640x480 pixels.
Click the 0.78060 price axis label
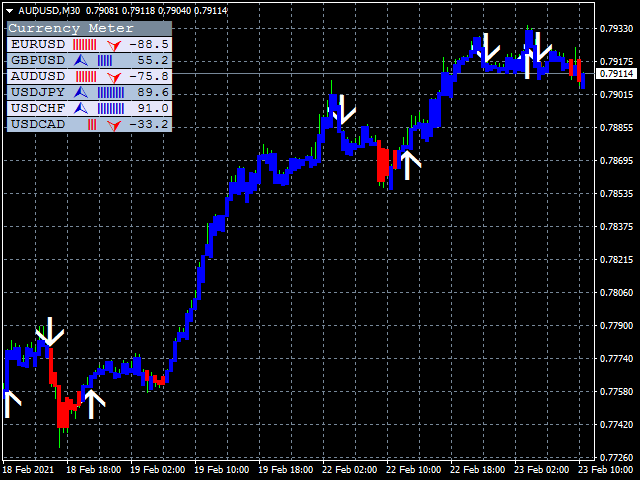(616, 293)
